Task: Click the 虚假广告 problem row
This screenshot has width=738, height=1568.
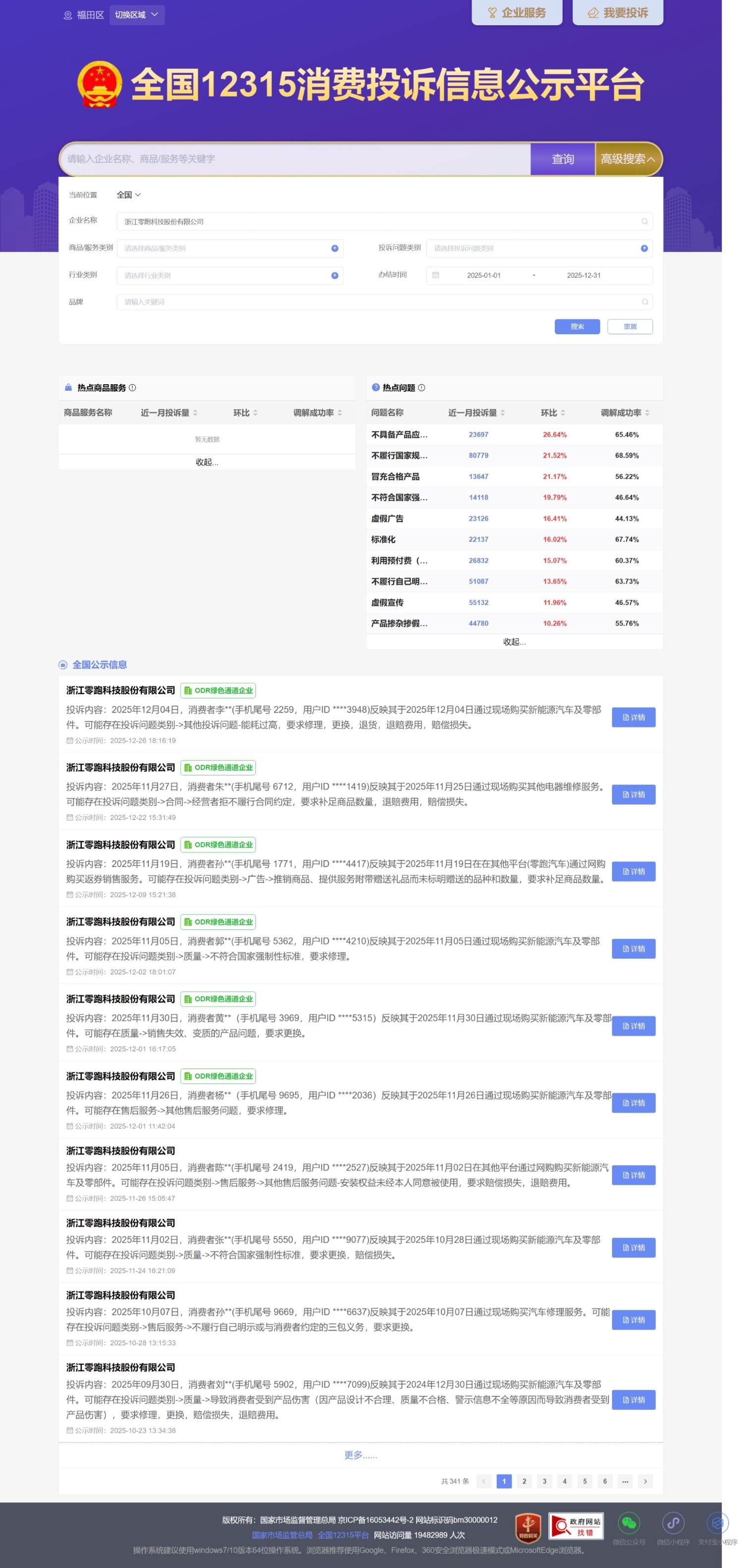Action: click(515, 518)
